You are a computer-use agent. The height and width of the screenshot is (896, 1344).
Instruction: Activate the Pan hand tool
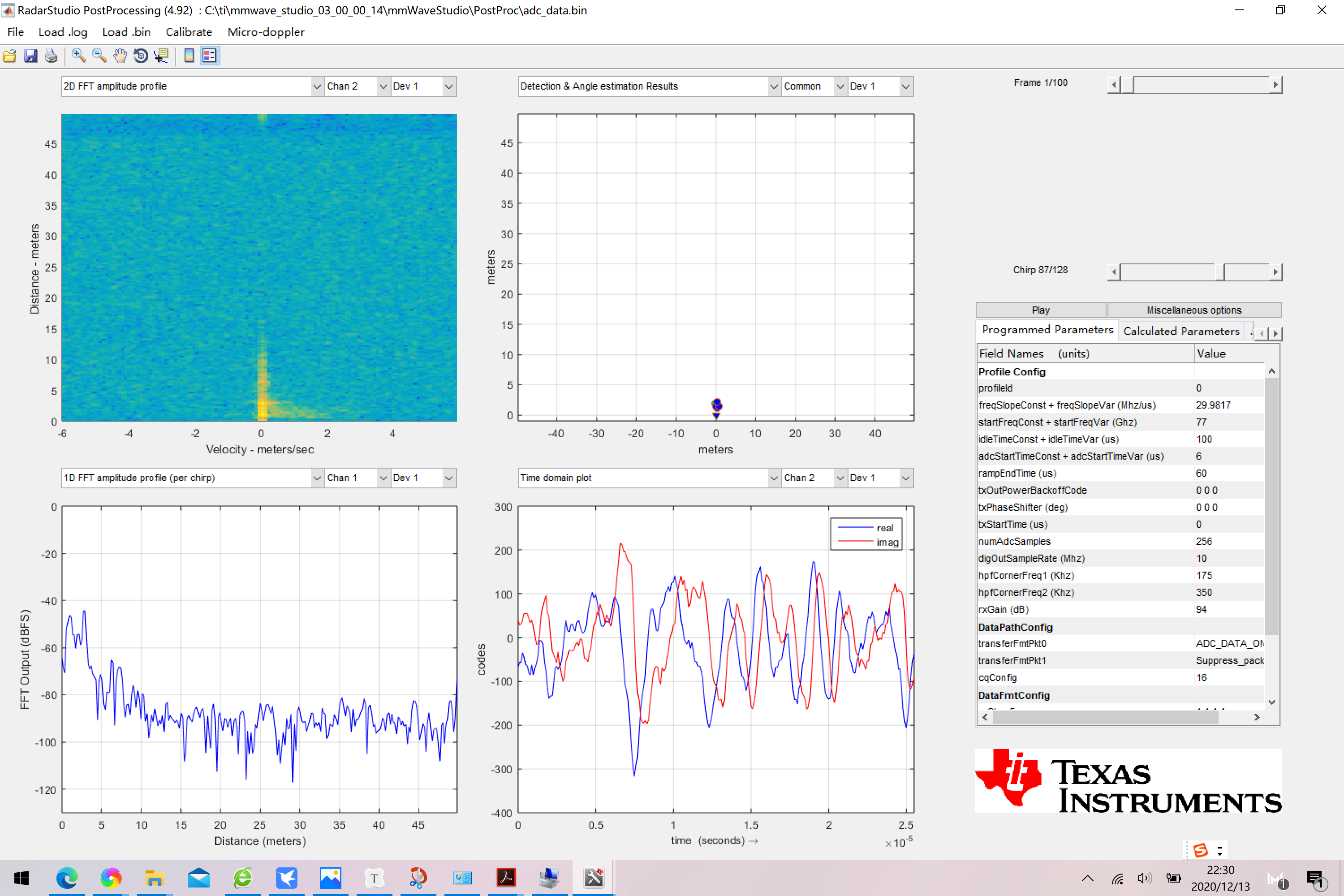120,56
